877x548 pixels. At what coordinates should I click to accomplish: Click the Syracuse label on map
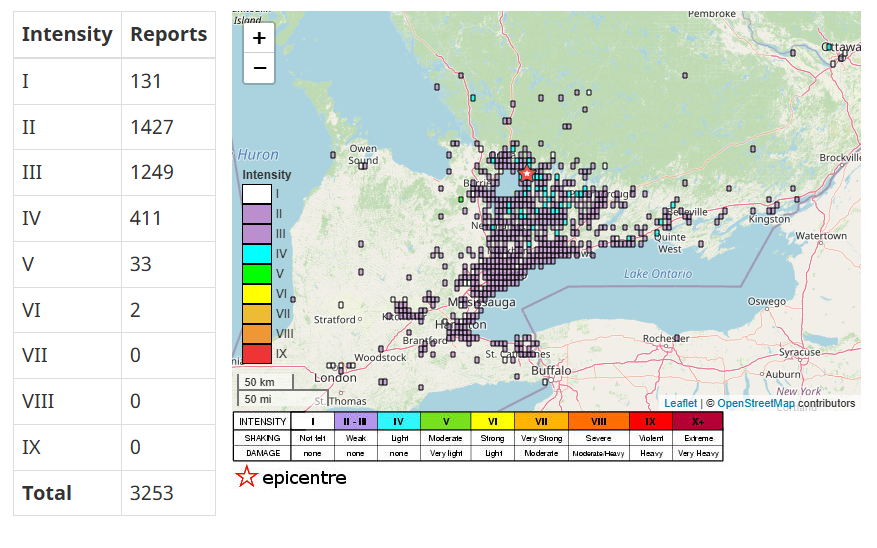pyautogui.click(x=800, y=352)
